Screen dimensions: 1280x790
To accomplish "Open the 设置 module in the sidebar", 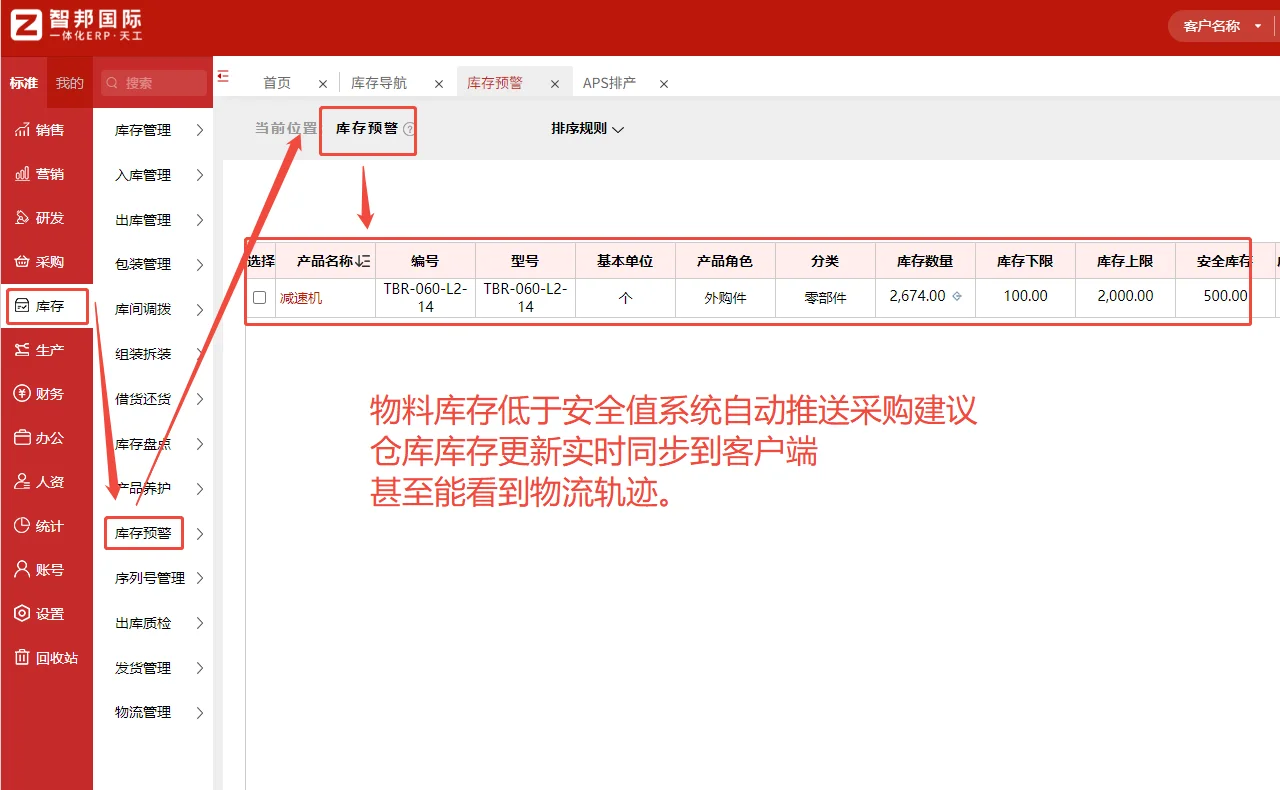I will [x=47, y=613].
